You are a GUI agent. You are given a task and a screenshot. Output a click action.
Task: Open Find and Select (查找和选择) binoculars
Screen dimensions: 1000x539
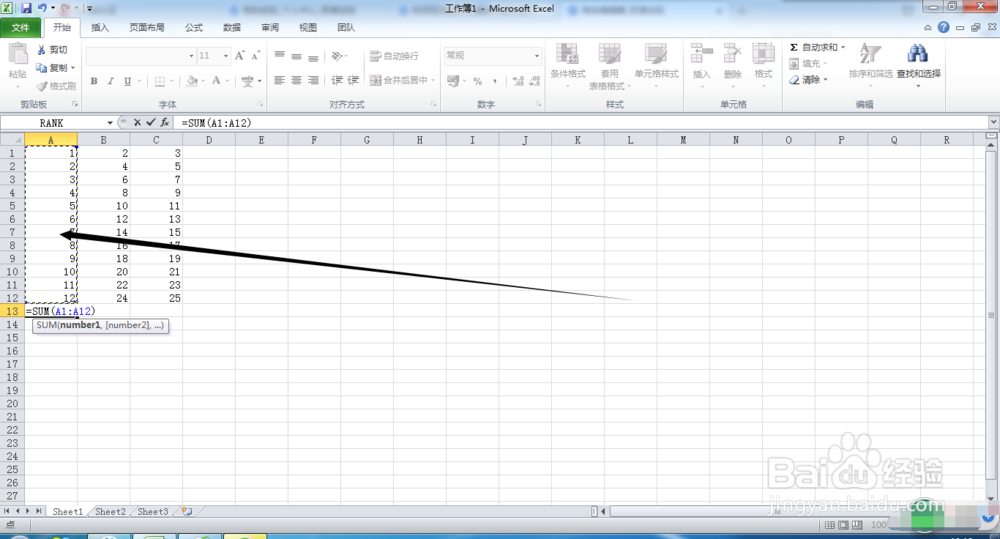click(918, 63)
